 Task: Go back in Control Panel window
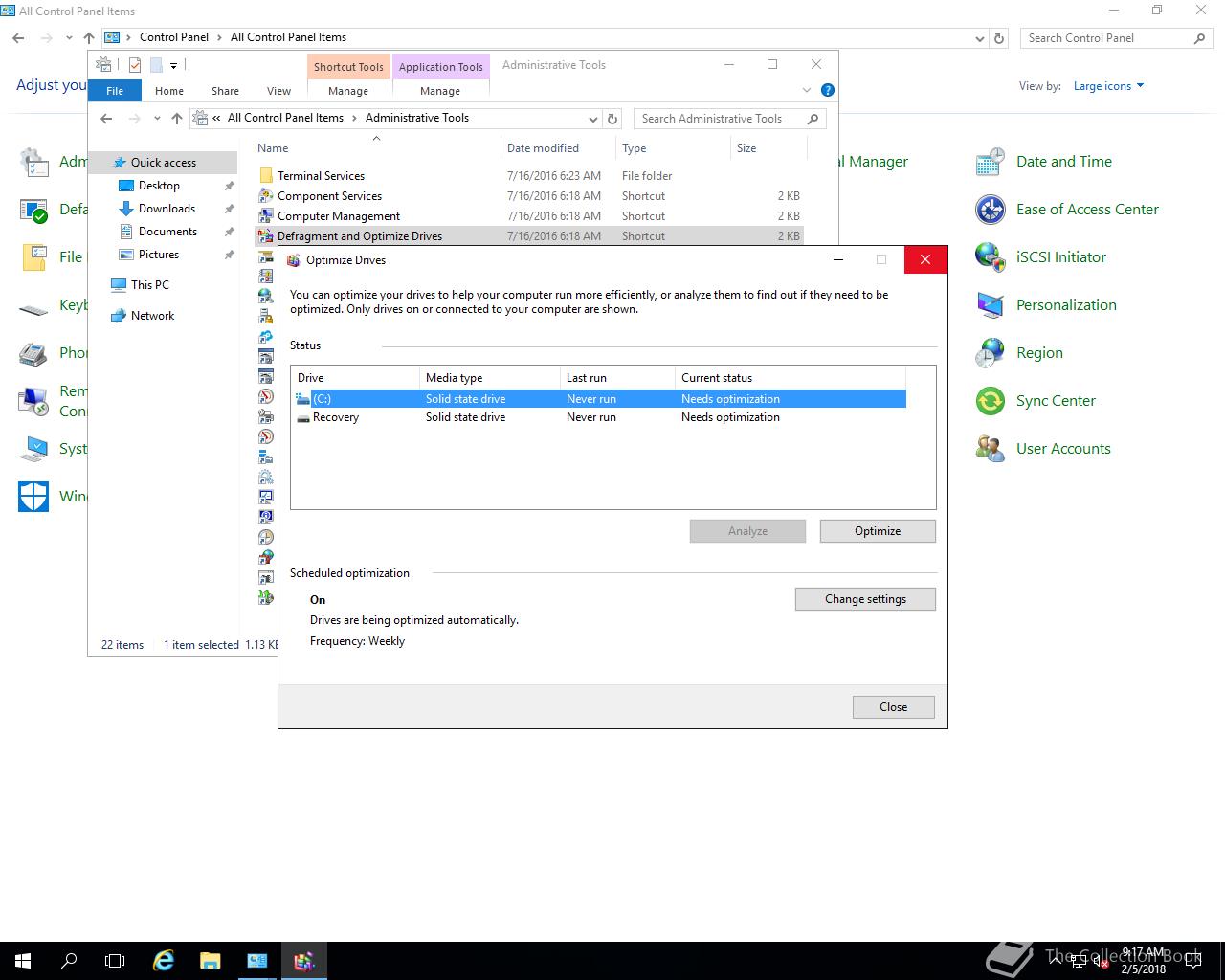(18, 38)
